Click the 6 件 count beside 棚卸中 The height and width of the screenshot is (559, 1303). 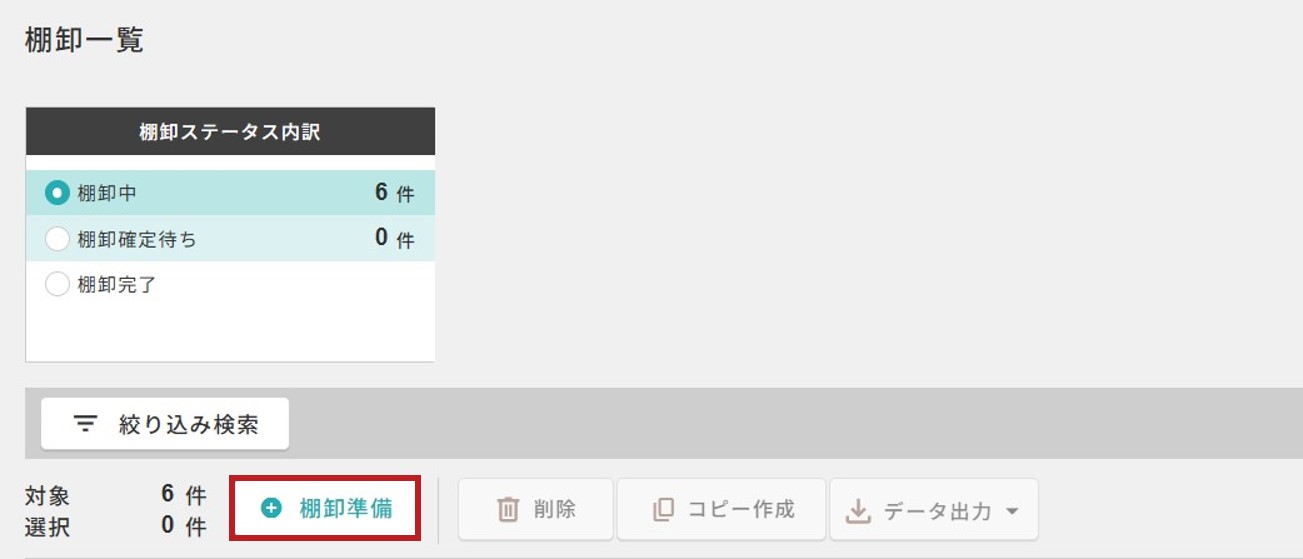pos(394,192)
